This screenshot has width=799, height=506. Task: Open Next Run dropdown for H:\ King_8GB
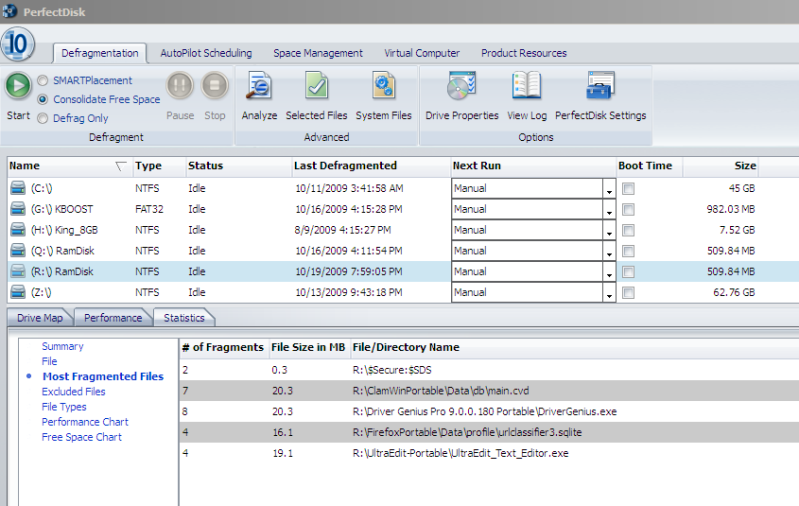point(609,231)
